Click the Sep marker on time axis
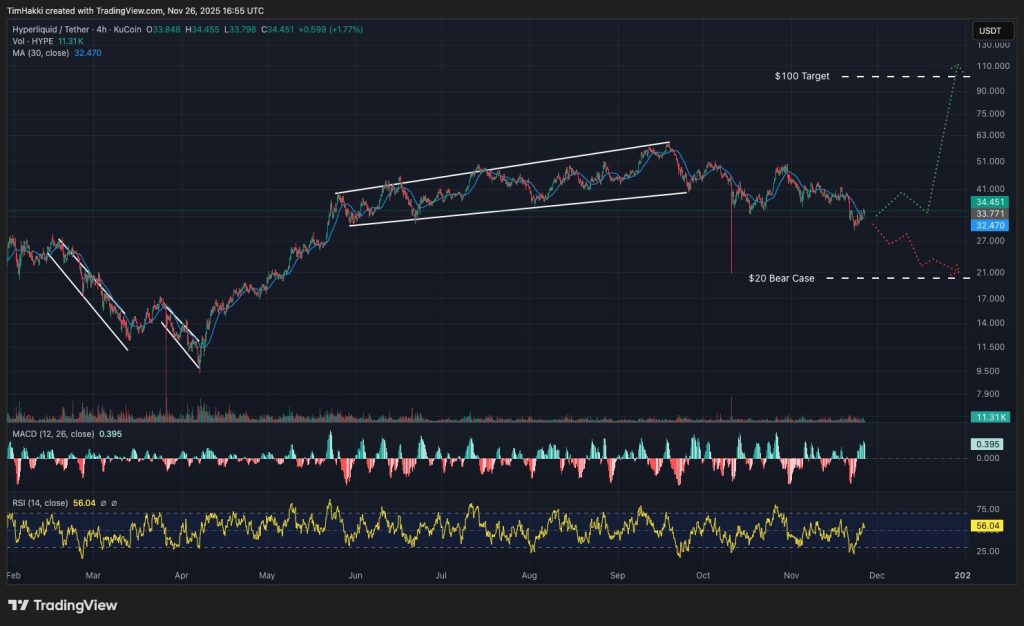The image size is (1024, 626). click(x=618, y=576)
